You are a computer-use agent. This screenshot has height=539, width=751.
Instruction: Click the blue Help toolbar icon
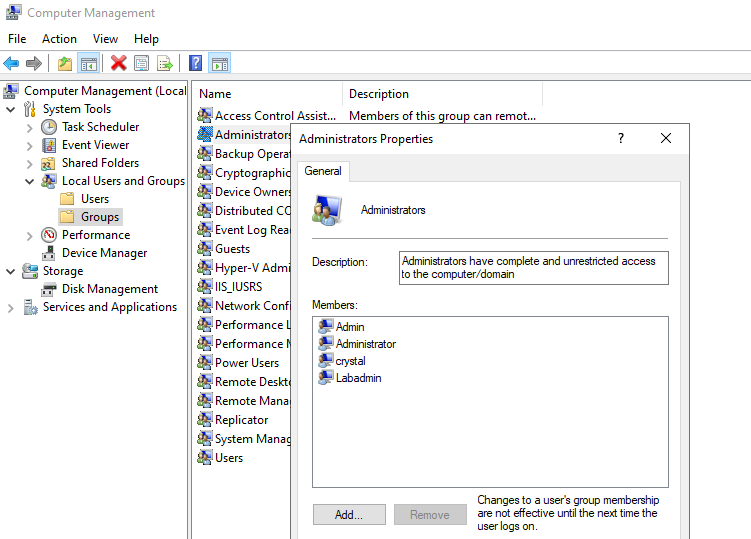(195, 63)
